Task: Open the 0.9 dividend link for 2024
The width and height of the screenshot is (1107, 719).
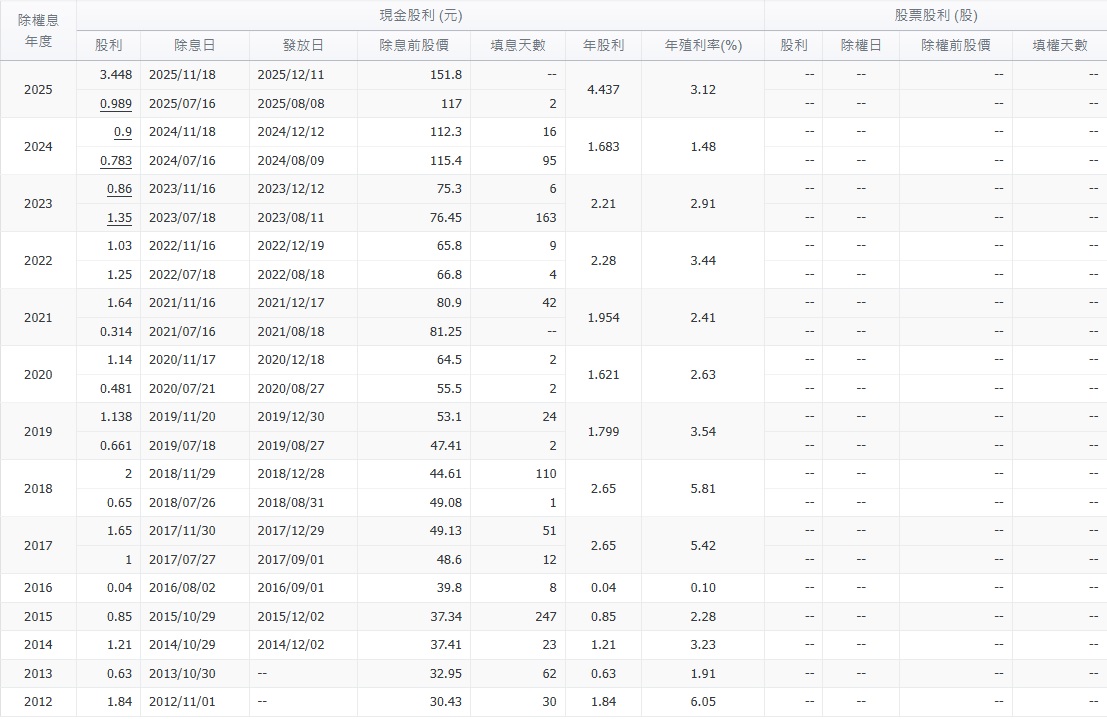Action: (x=122, y=131)
